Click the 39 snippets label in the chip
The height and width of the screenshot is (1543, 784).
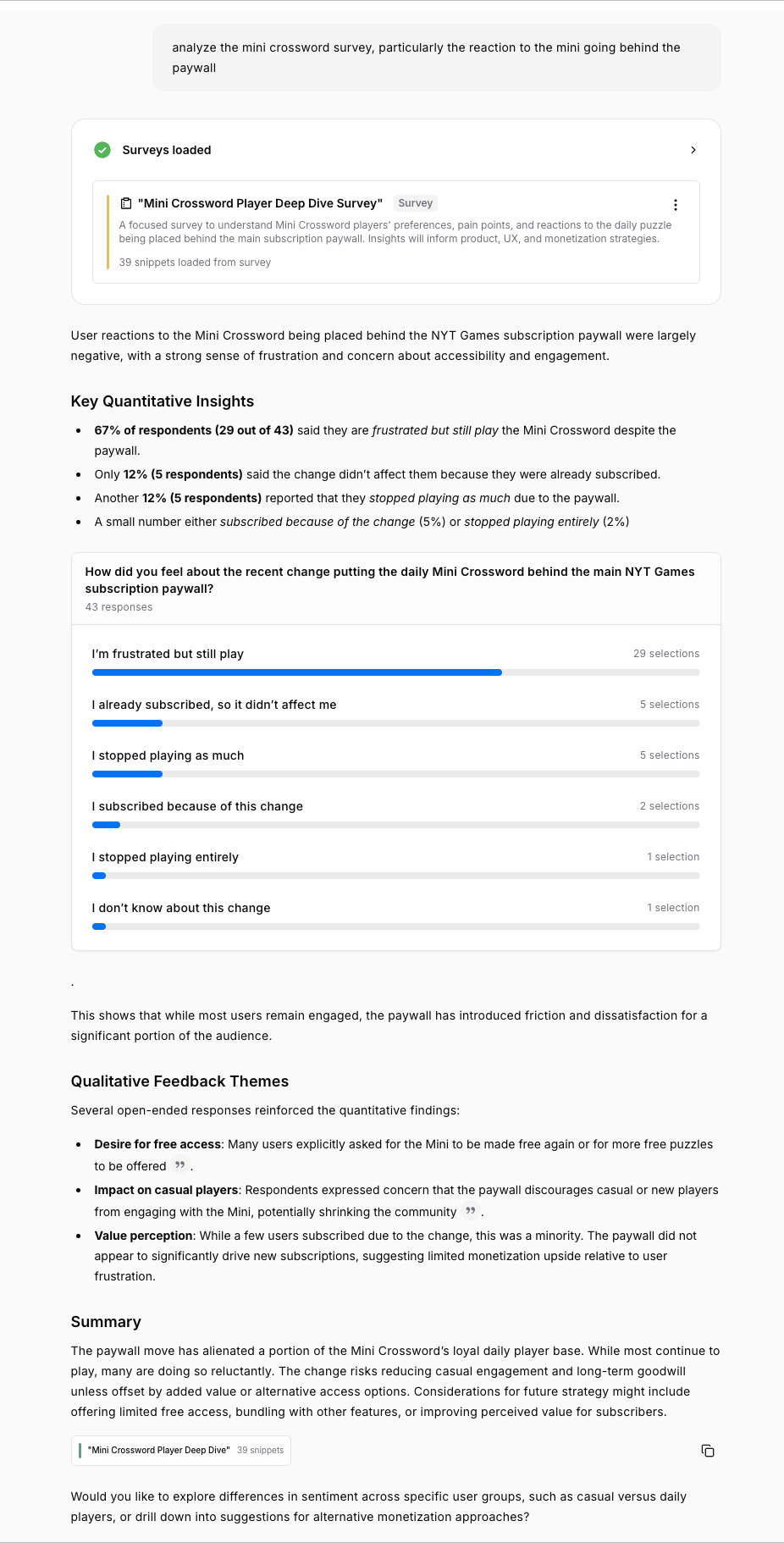(x=260, y=1450)
